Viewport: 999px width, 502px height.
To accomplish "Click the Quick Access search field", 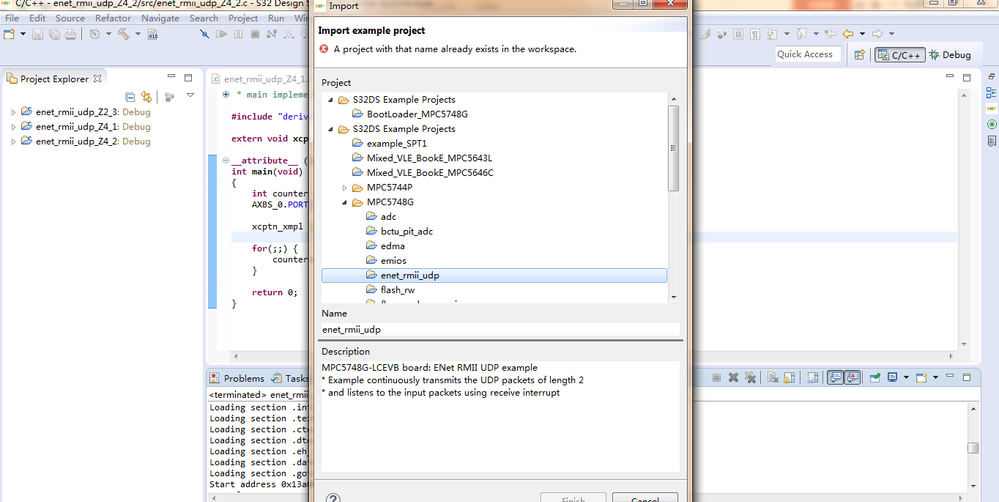I will pos(808,55).
